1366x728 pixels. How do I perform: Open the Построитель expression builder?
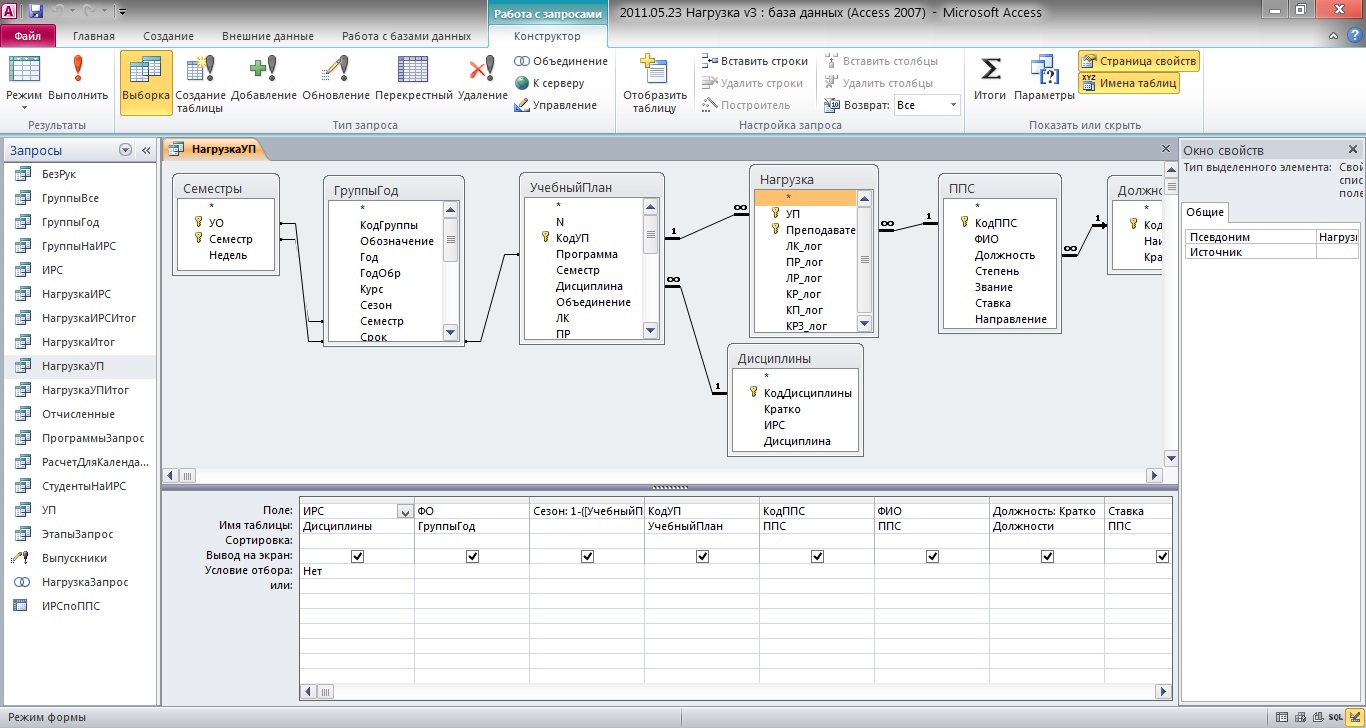746,105
